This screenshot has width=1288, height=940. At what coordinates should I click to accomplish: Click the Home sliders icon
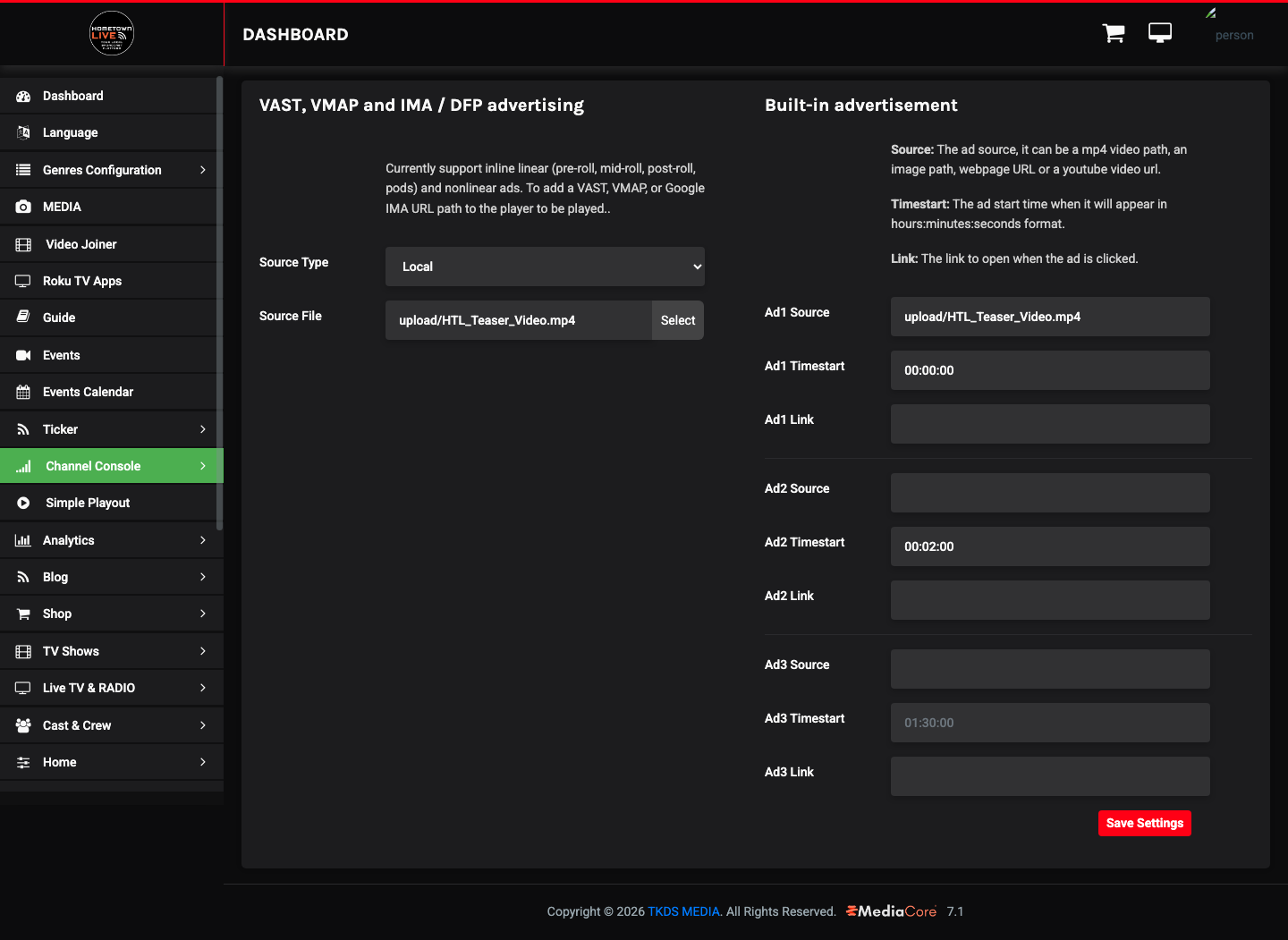click(23, 762)
